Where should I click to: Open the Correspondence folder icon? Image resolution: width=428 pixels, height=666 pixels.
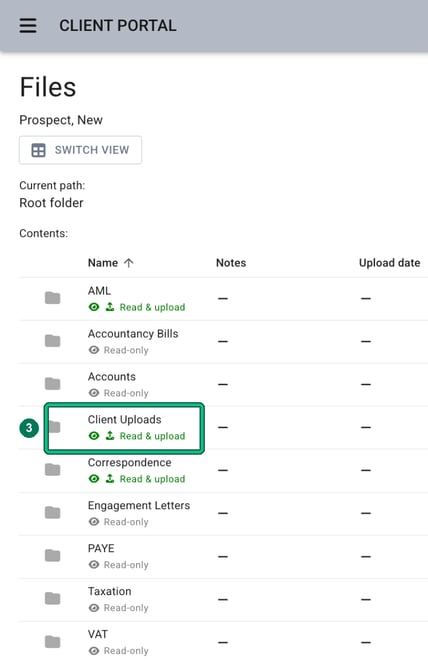pyautogui.click(x=53, y=470)
